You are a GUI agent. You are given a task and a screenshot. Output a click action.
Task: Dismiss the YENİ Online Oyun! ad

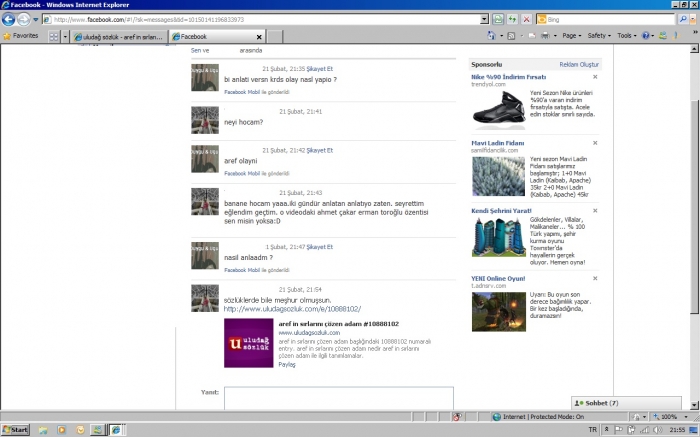point(595,278)
